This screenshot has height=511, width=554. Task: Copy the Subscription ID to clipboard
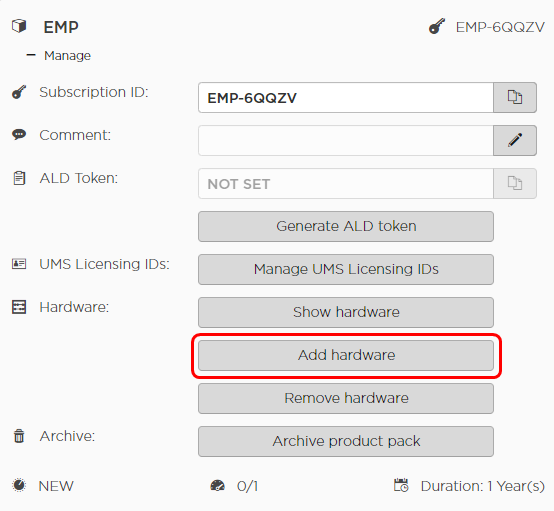pyautogui.click(x=515, y=98)
